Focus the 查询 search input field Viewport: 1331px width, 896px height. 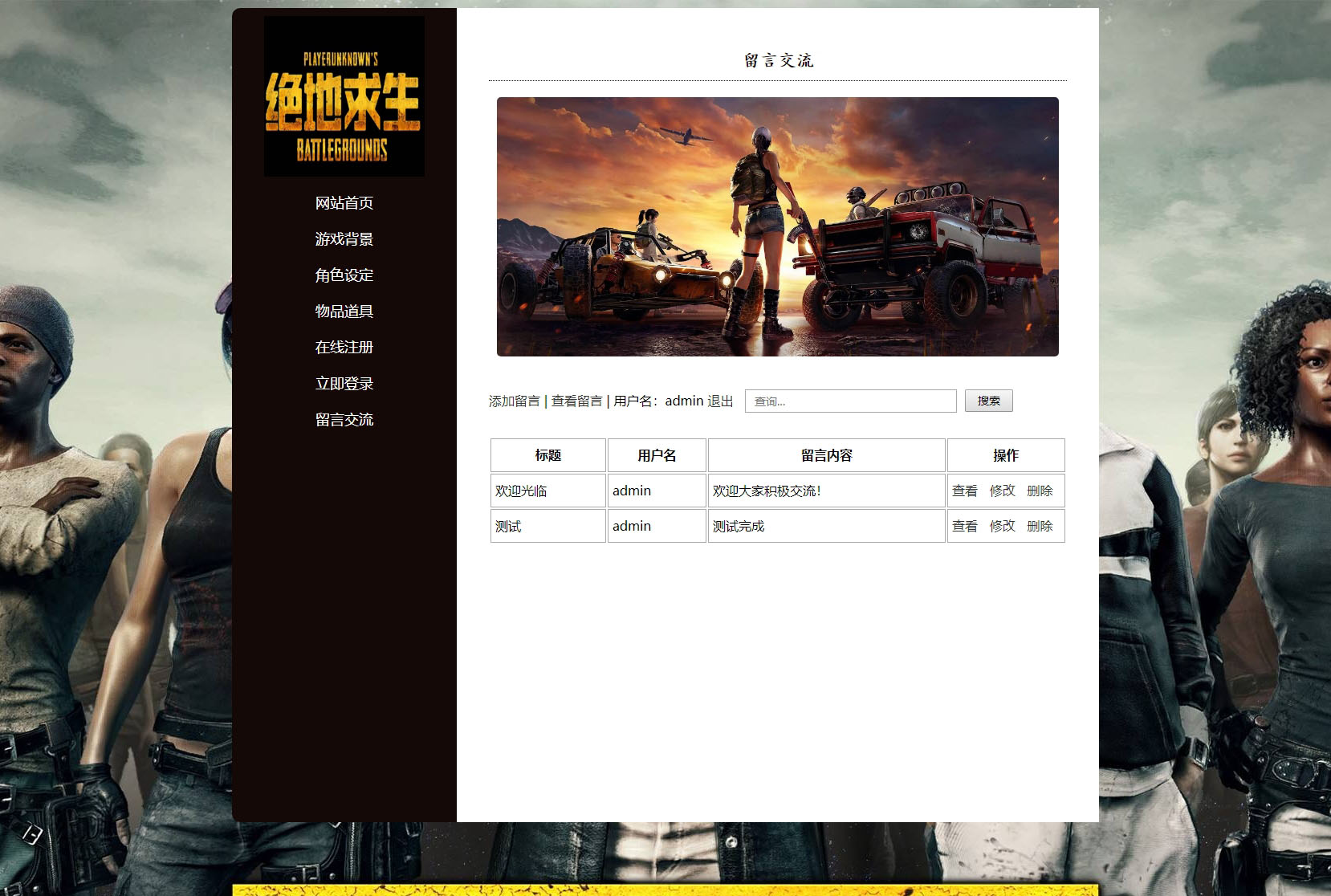click(x=851, y=401)
